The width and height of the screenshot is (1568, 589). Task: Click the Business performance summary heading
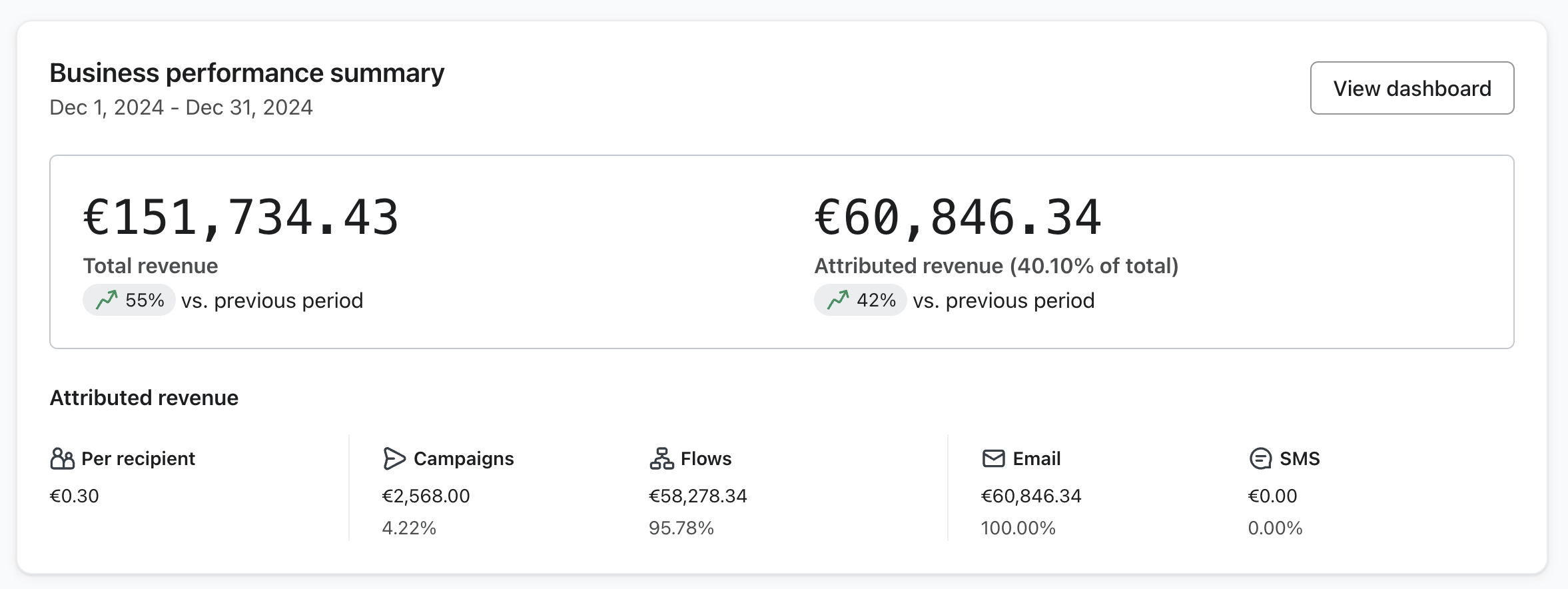pyautogui.click(x=246, y=73)
